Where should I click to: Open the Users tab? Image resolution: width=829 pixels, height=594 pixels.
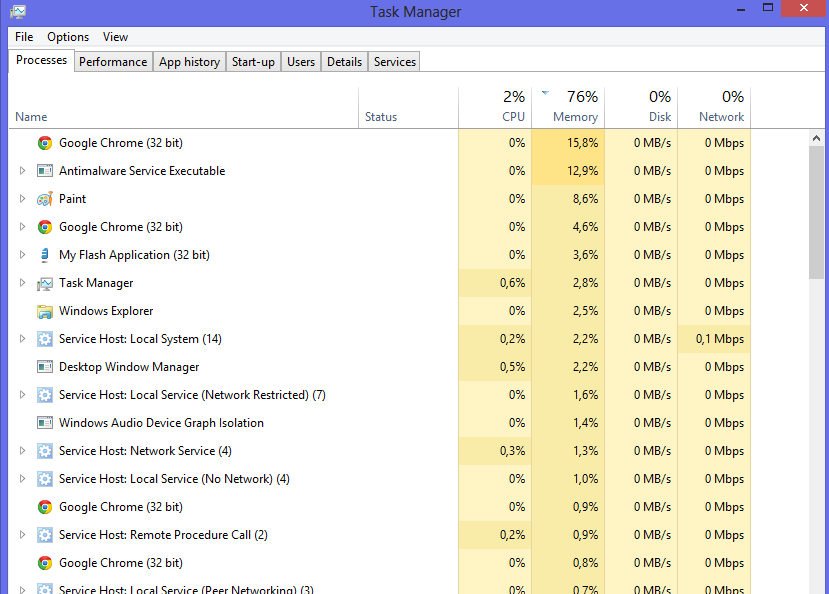coord(301,62)
